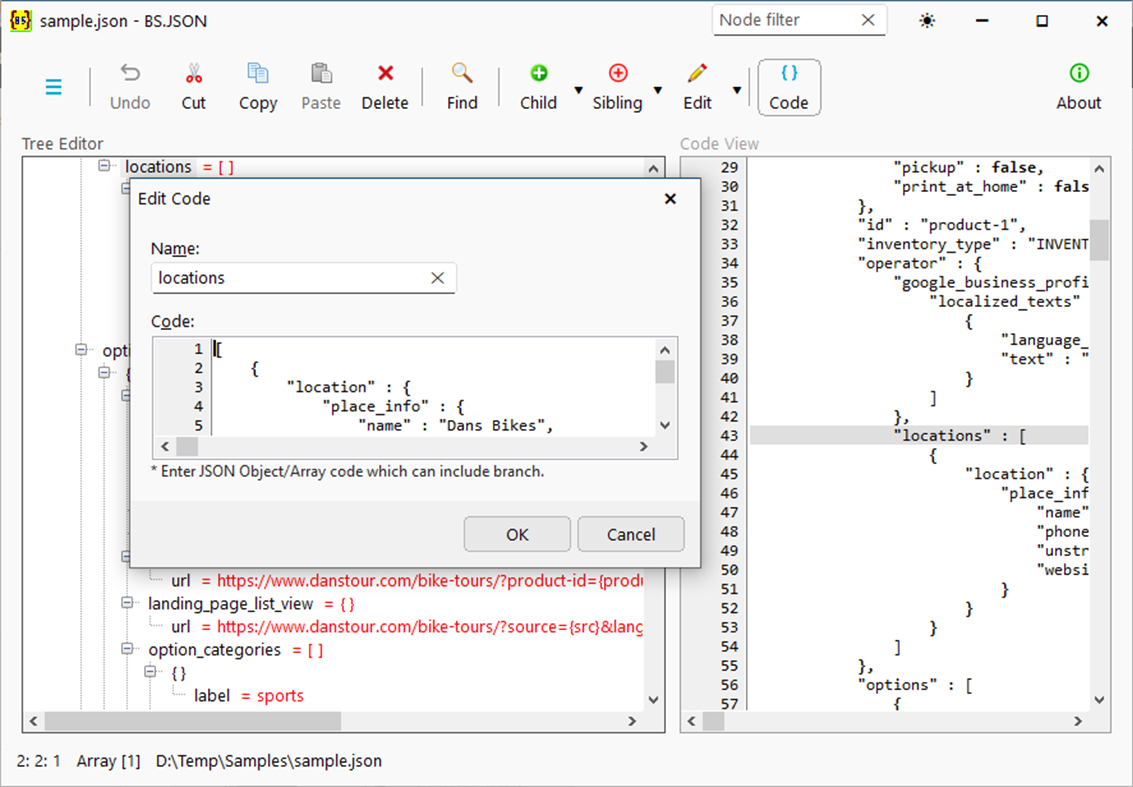Click the Tree Editor horizontal scrollbar thumb

[193, 721]
